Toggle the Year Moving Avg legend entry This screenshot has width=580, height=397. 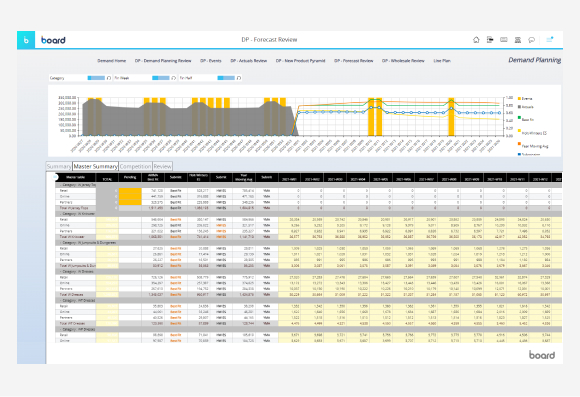[x=533, y=145]
